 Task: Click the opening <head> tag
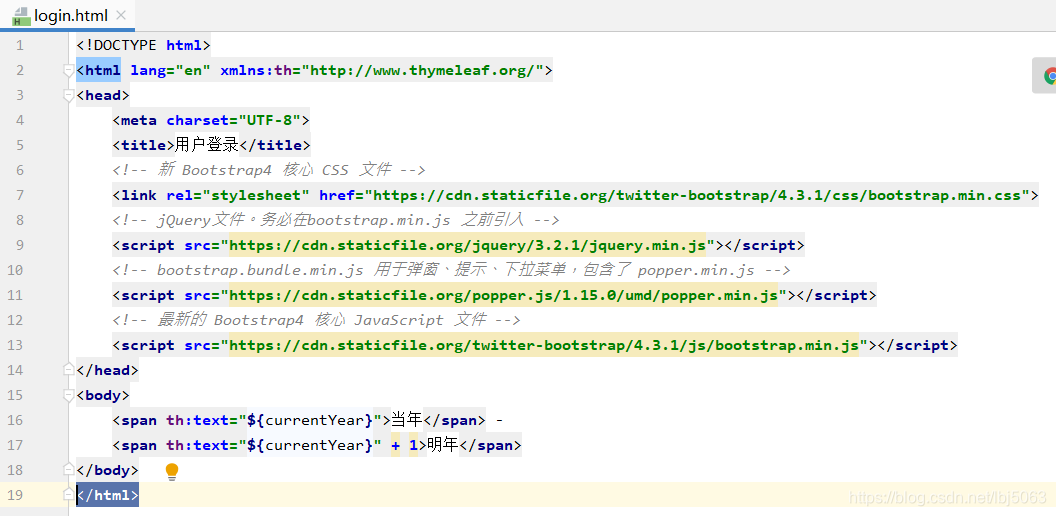(103, 96)
